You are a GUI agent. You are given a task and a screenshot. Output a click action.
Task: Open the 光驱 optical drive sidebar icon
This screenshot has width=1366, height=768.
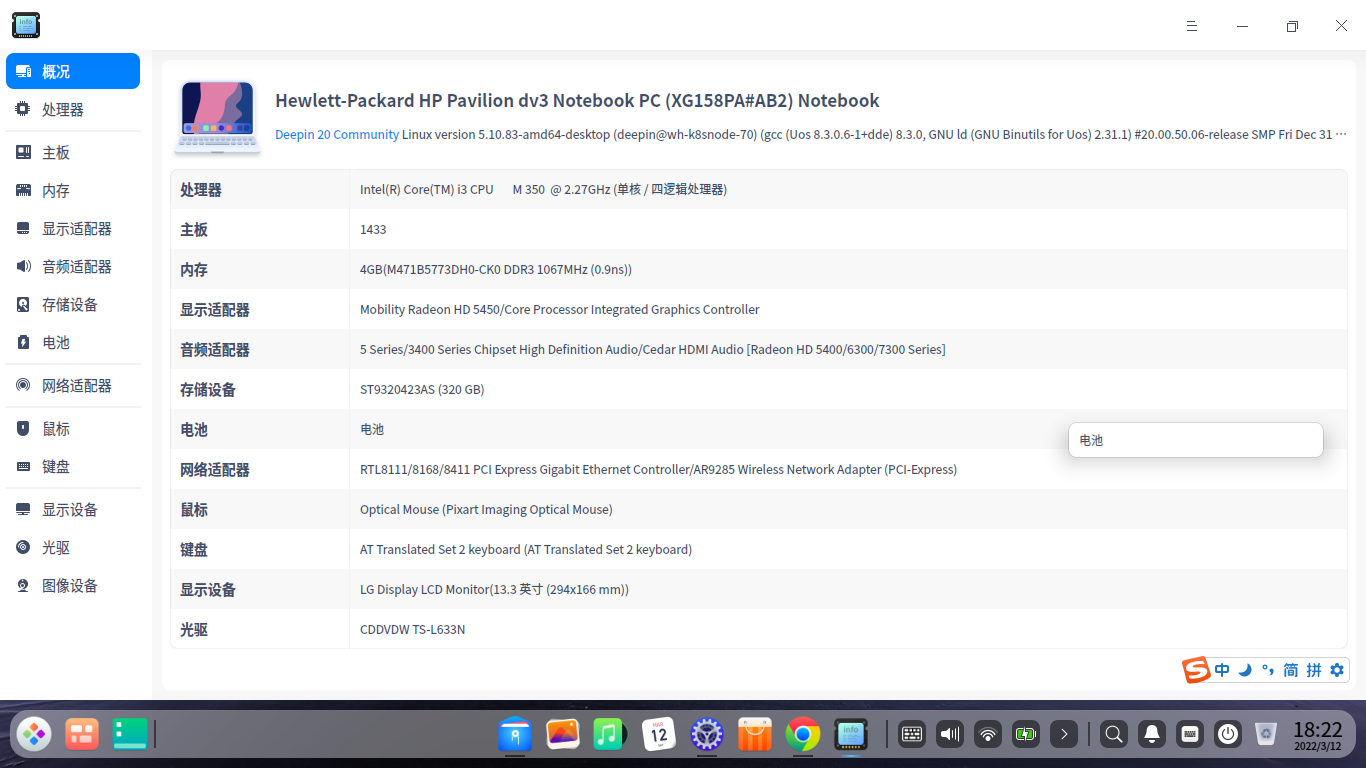[x=23, y=548]
